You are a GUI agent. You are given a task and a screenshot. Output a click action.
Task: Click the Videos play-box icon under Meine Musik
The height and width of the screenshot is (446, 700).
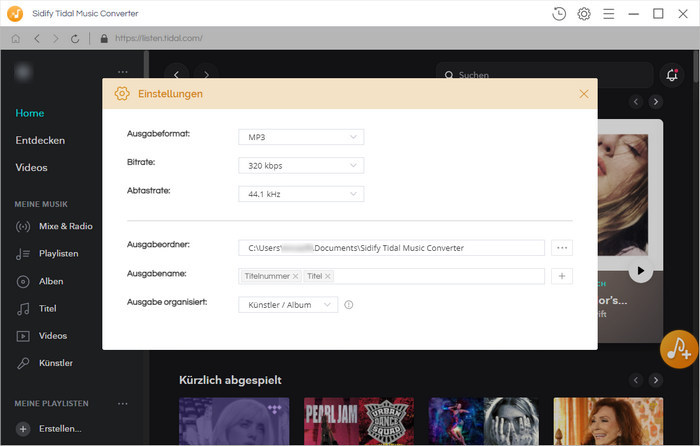tap(23, 336)
